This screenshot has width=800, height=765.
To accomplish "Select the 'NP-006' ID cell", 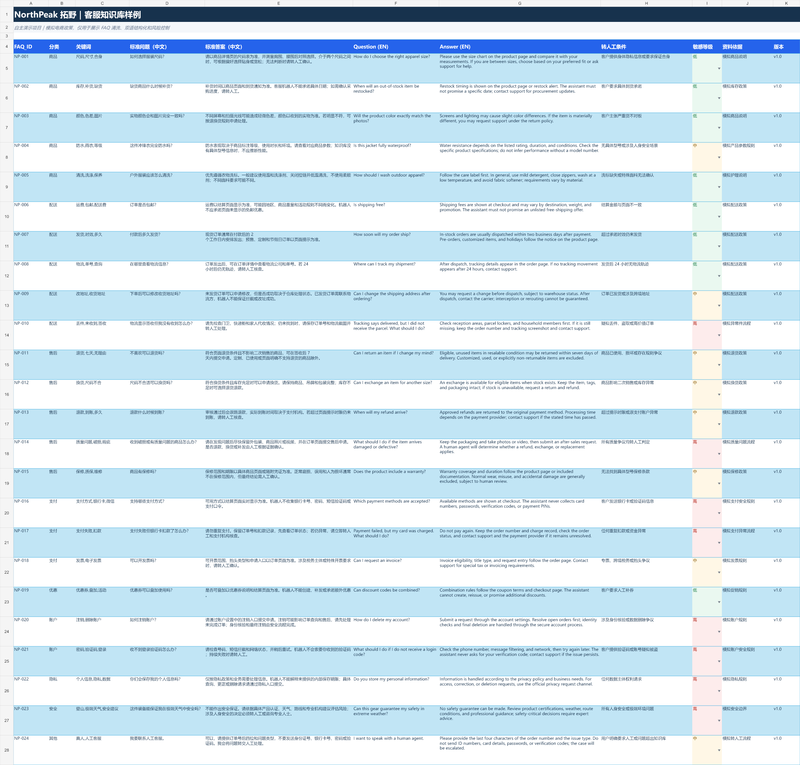I will [31, 216].
